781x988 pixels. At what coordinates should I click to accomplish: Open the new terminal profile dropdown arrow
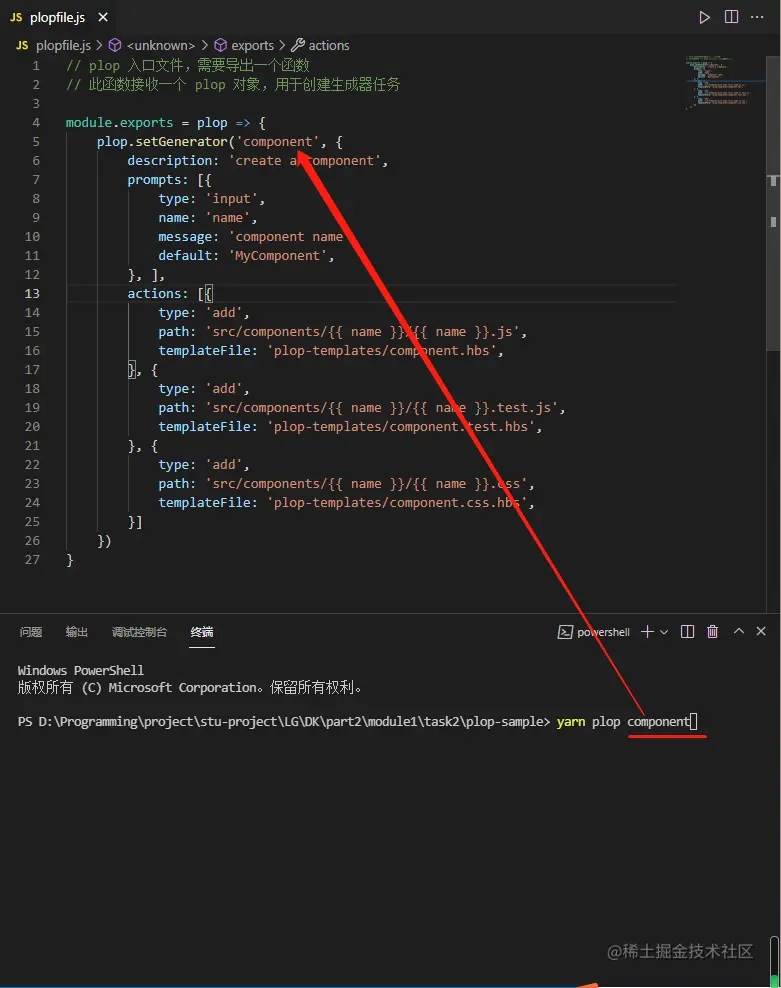click(x=664, y=632)
